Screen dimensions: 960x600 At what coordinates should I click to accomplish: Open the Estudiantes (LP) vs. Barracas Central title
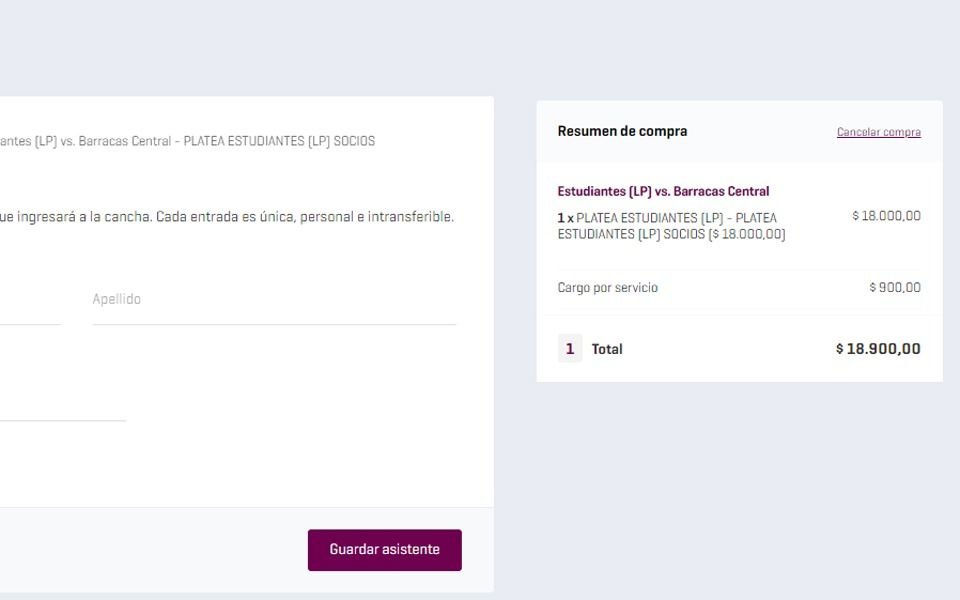tap(663, 191)
